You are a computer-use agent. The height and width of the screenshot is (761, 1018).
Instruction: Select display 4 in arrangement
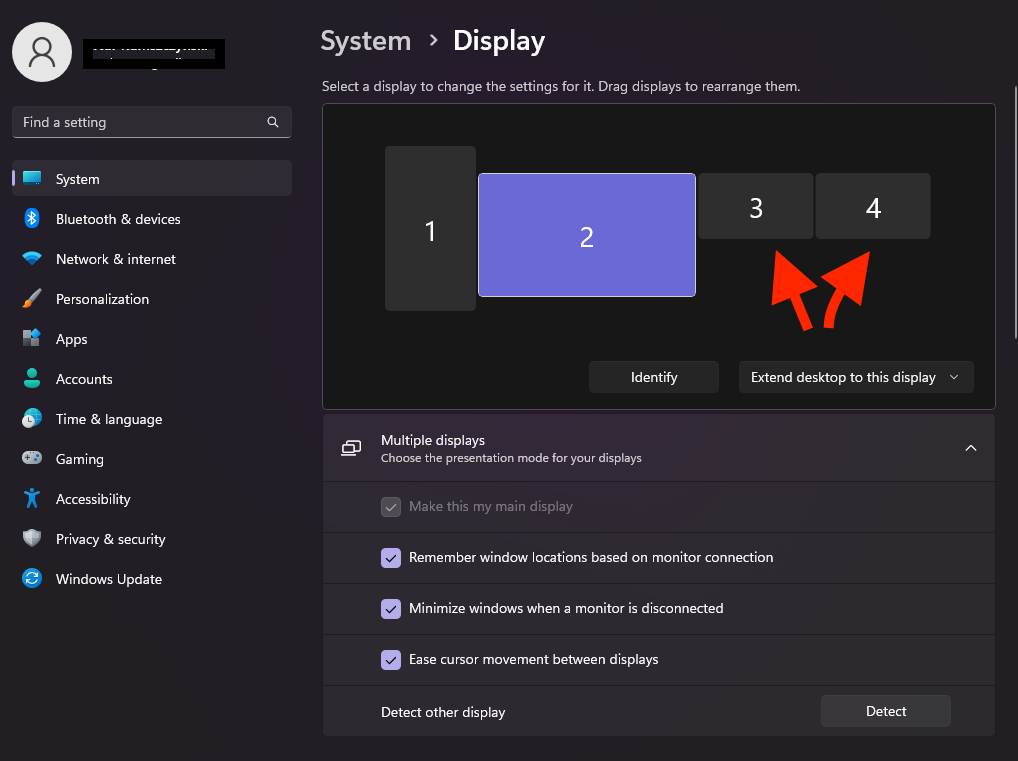click(873, 206)
